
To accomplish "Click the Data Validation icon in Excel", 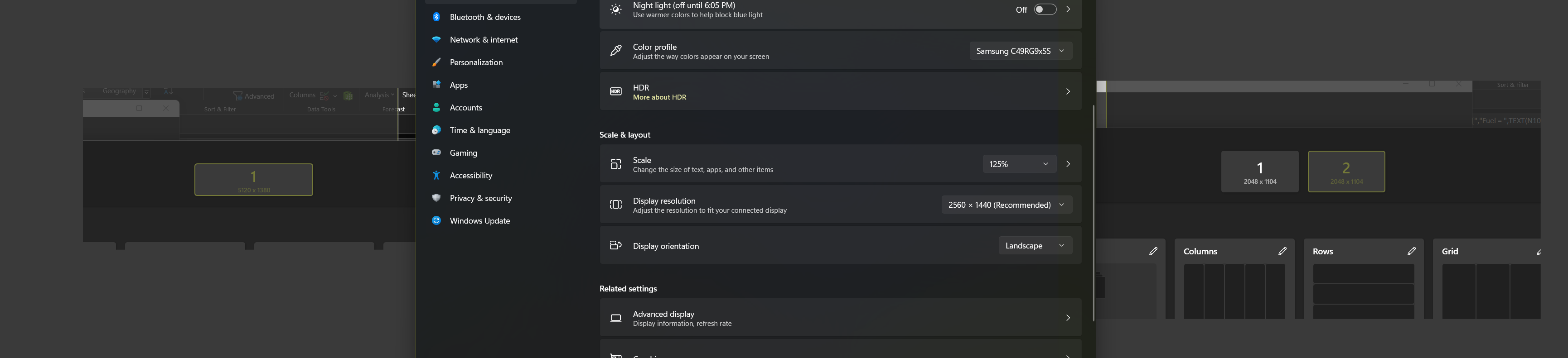I will point(325,95).
